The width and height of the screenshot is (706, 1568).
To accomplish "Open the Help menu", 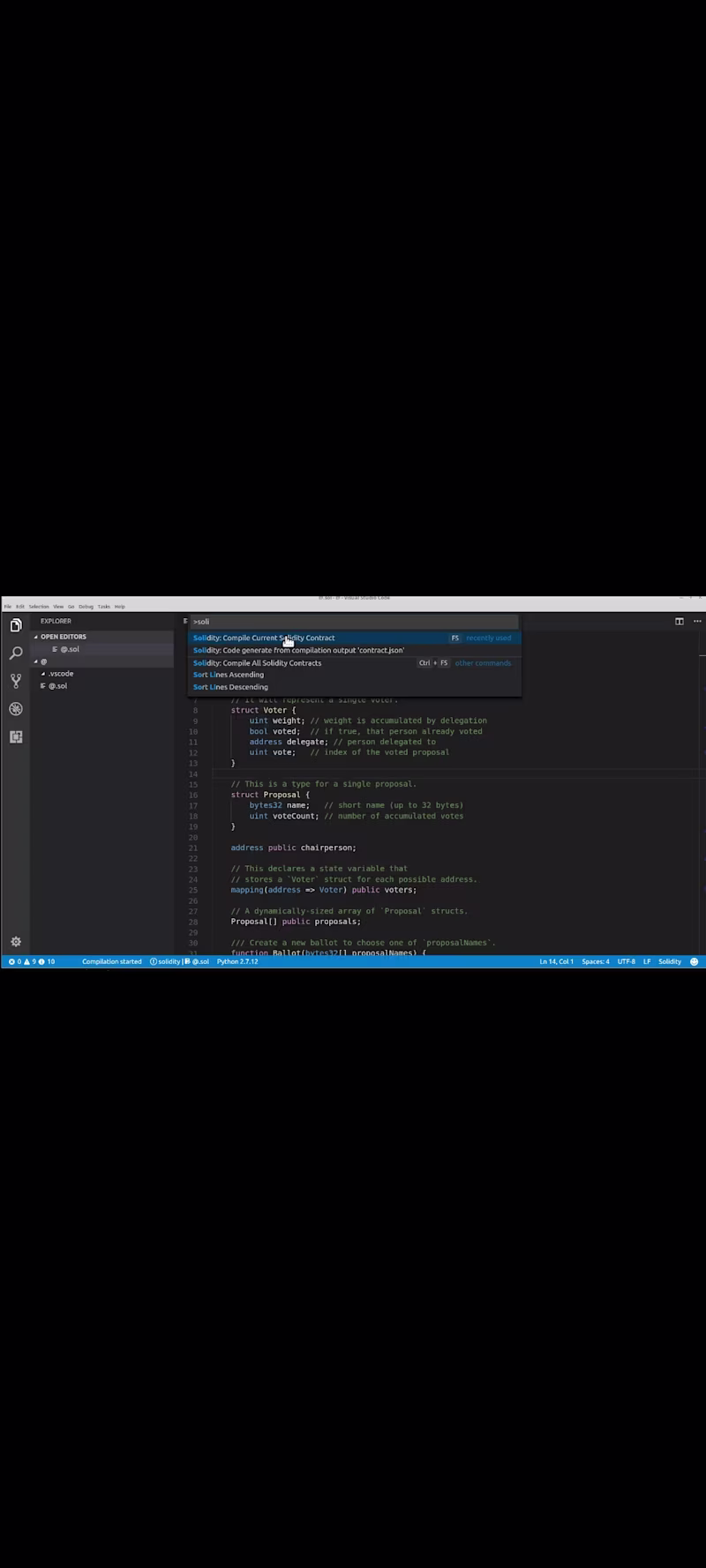I will coord(119,607).
